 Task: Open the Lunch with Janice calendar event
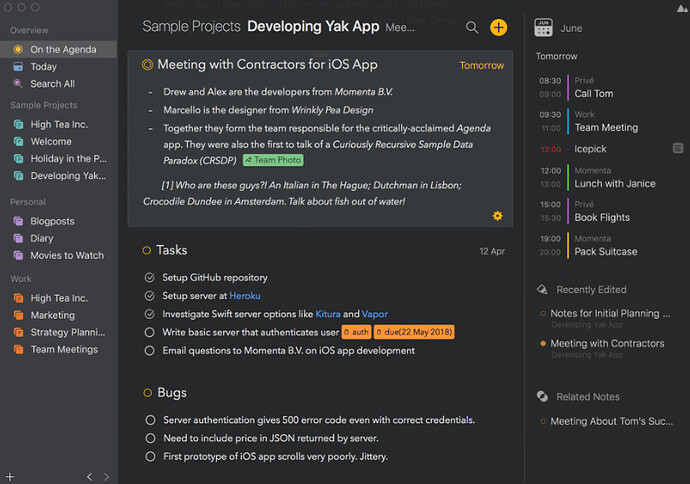[614, 184]
